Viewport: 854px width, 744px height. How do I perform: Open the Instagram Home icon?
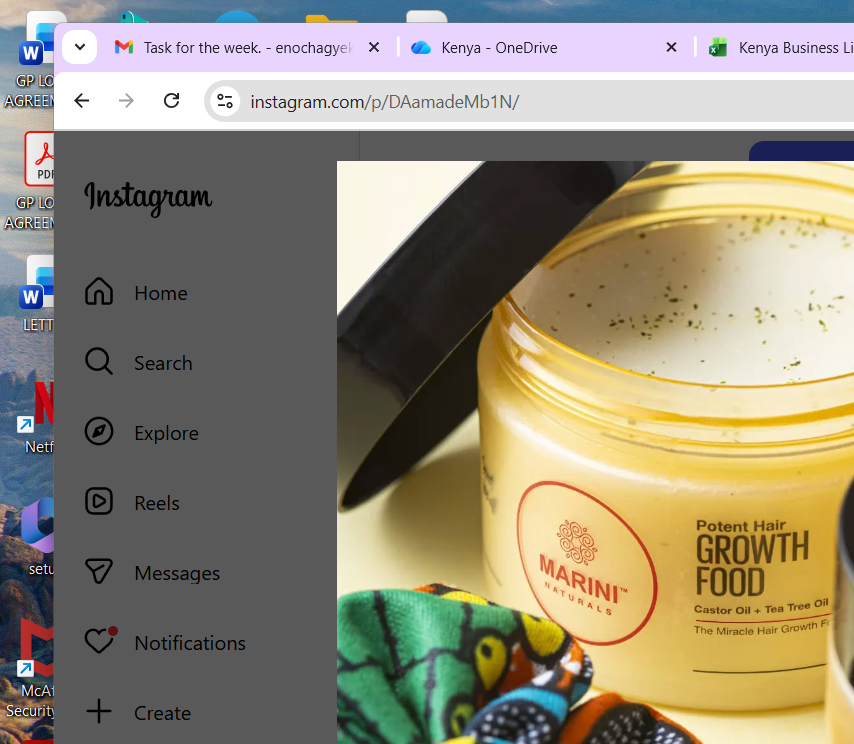(x=99, y=291)
